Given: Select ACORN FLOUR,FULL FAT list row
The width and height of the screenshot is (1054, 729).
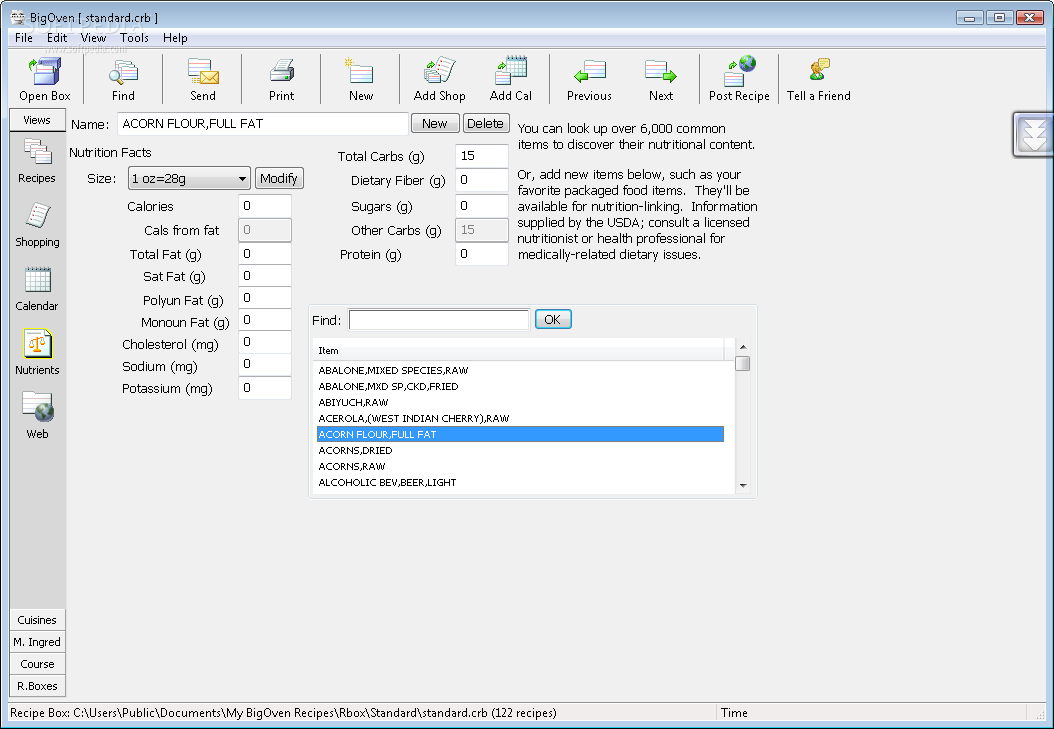Looking at the screenshot, I should 520,434.
